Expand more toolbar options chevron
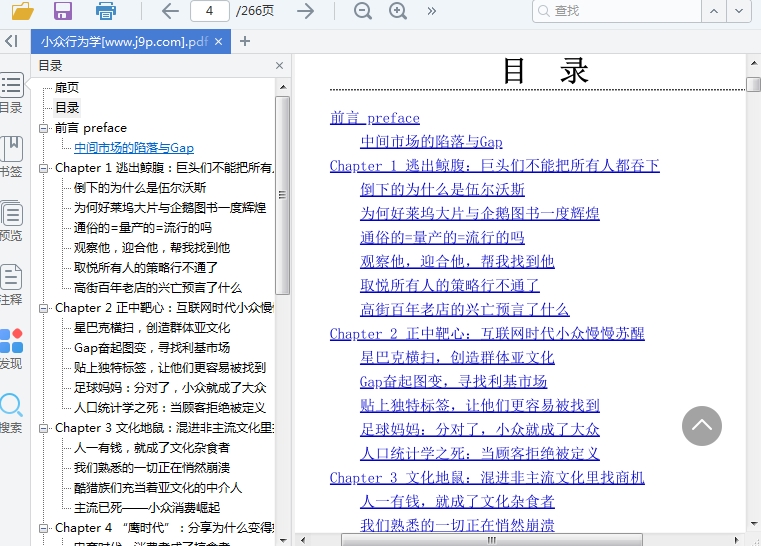The height and width of the screenshot is (546, 761). (432, 11)
